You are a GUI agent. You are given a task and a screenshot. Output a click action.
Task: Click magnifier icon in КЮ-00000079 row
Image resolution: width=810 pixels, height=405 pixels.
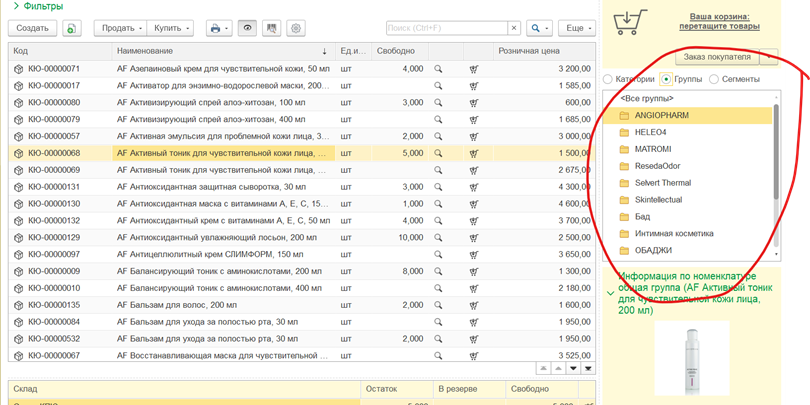pos(438,119)
